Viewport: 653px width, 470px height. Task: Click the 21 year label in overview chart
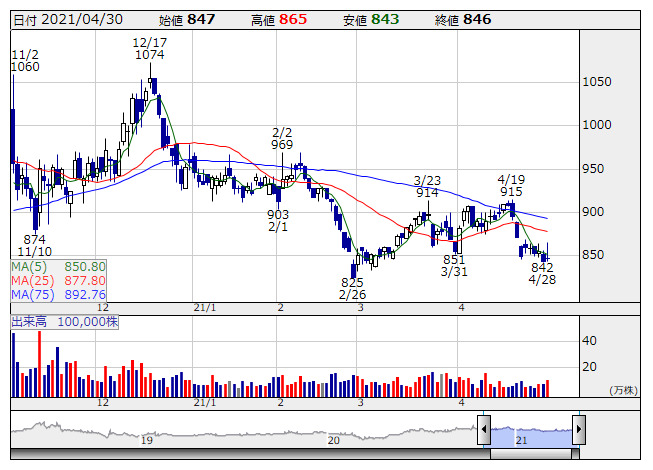coord(521,440)
